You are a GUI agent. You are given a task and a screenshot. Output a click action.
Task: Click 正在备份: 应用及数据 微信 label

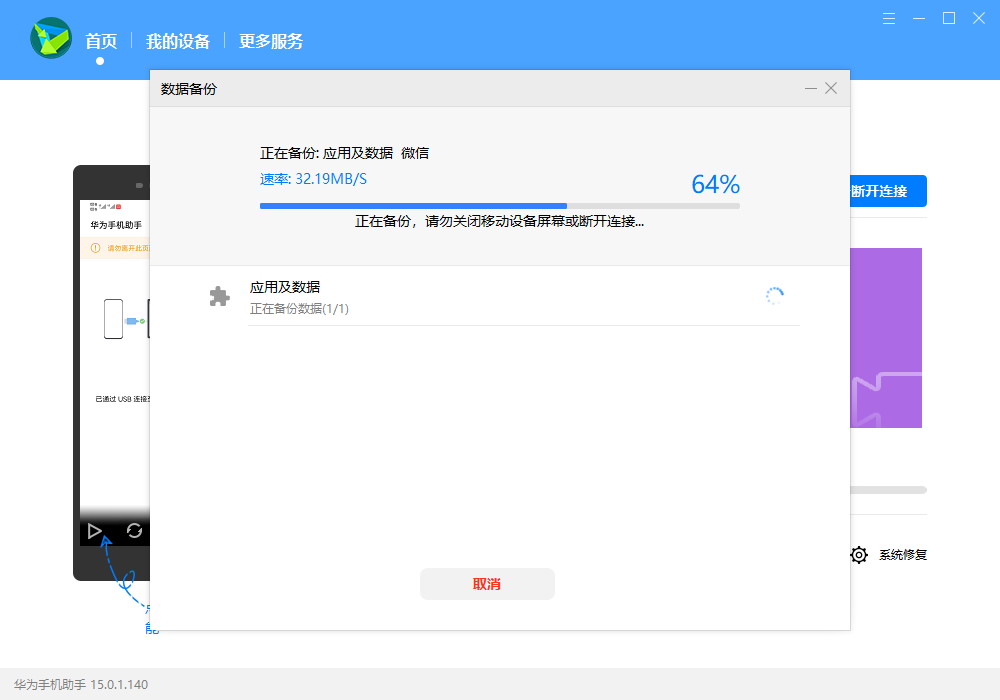(x=344, y=153)
